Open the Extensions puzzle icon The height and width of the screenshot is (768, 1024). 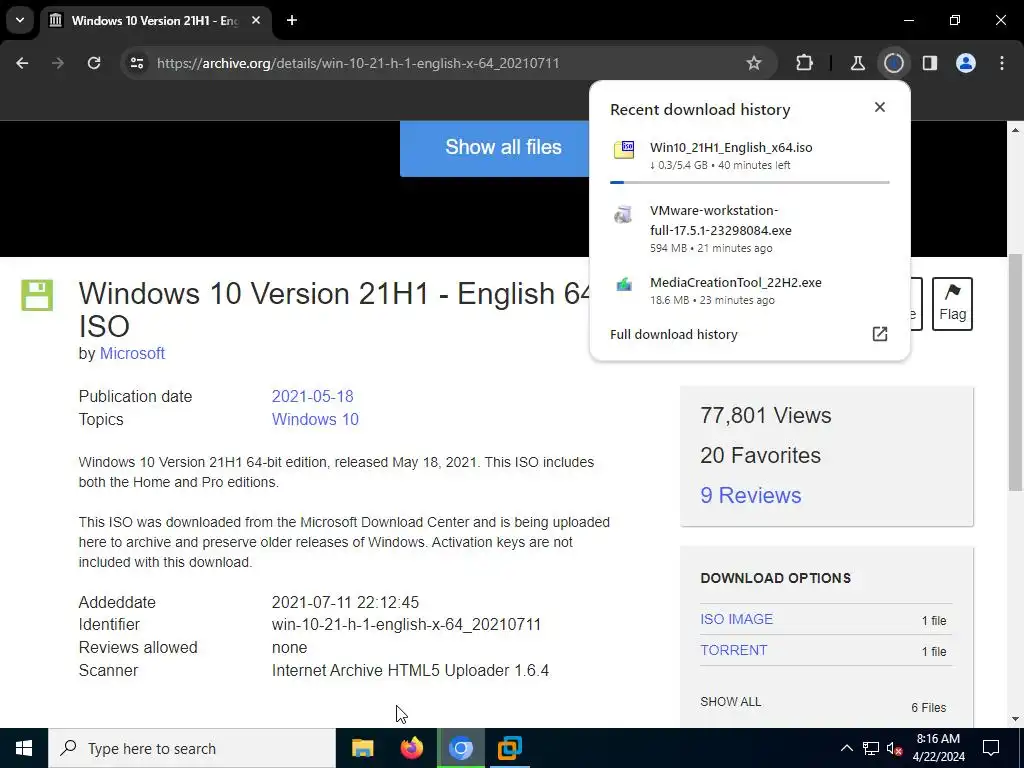[805, 63]
